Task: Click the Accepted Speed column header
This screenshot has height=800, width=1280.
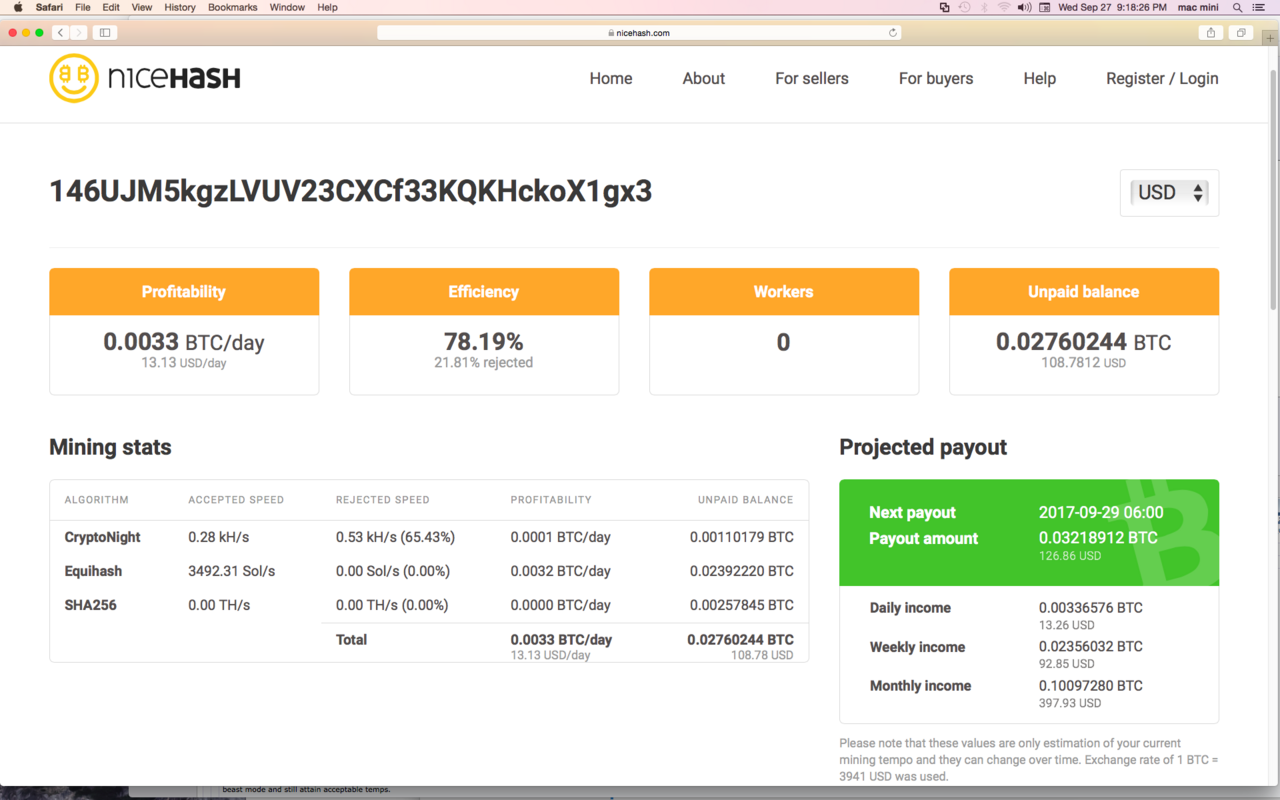Action: (x=236, y=500)
